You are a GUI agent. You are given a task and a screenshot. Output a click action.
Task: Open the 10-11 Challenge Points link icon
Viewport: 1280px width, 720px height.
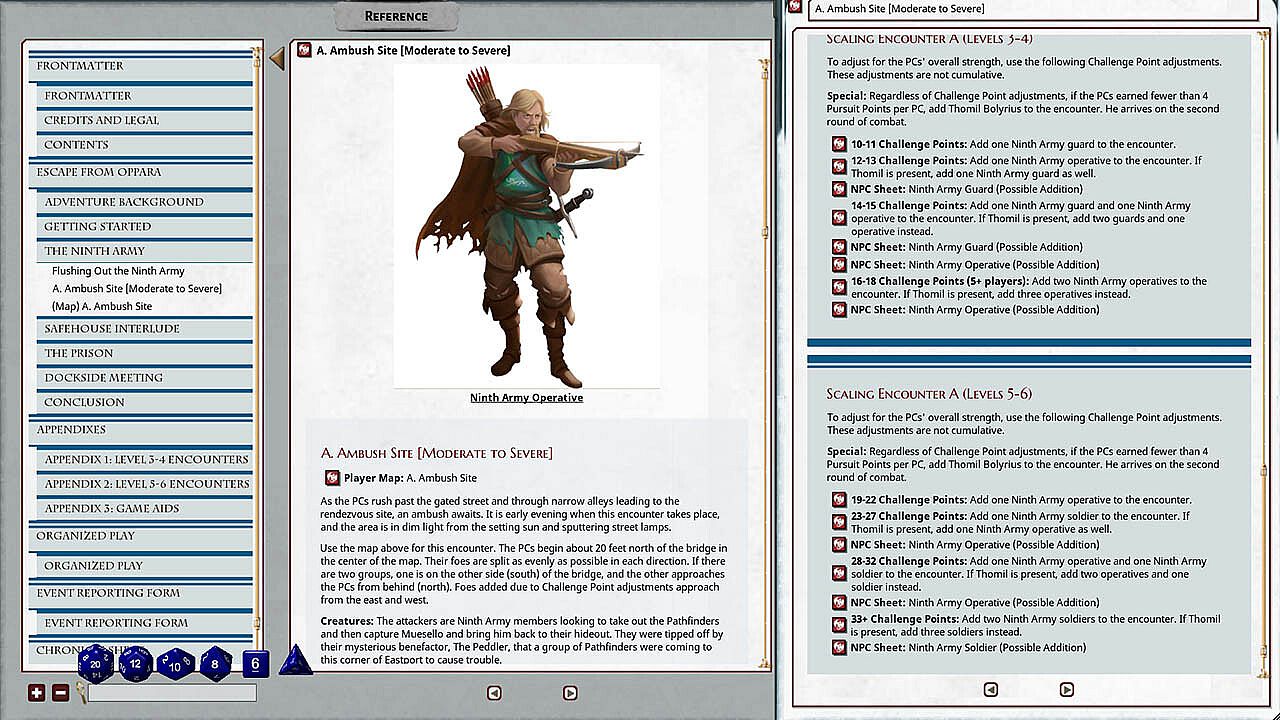pyautogui.click(x=839, y=144)
